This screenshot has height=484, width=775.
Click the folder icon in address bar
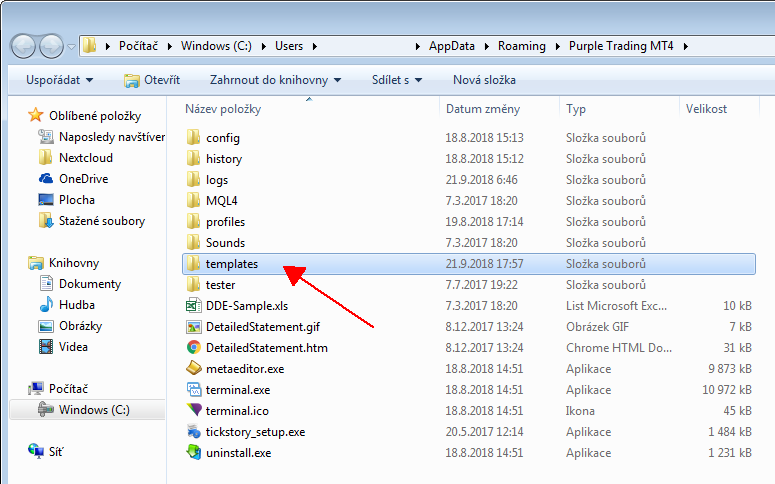[89, 46]
